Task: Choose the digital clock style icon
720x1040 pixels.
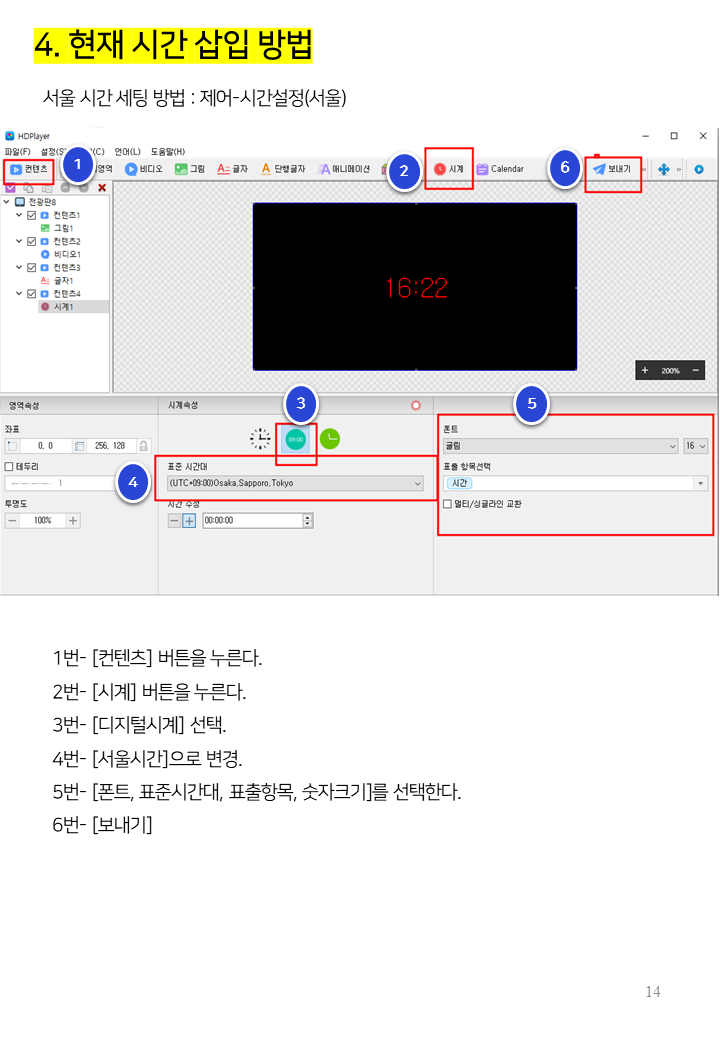Action: click(x=296, y=439)
